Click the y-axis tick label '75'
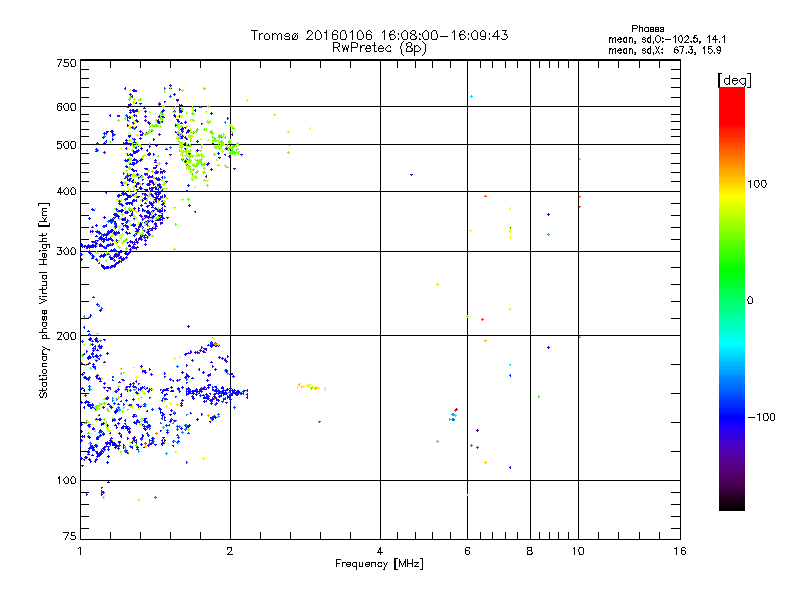 pos(70,536)
